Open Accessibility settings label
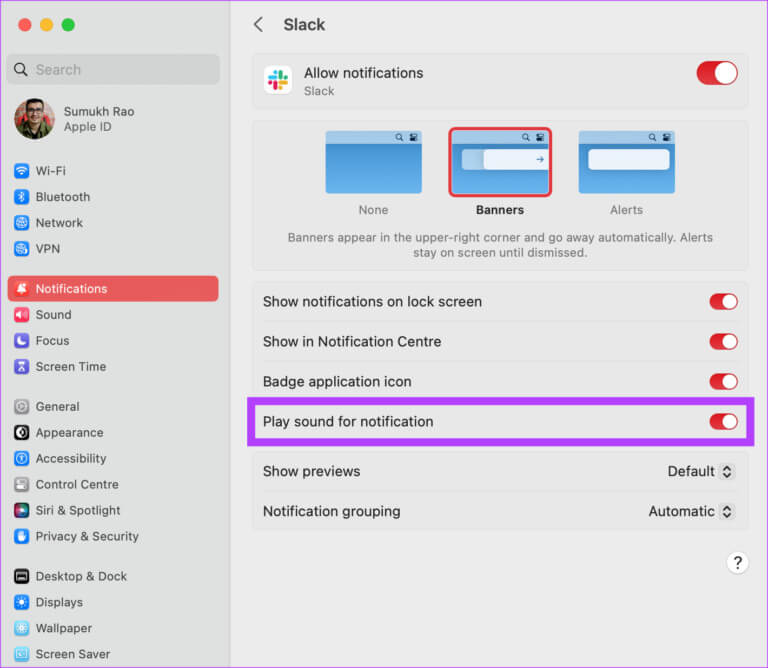Image resolution: width=768 pixels, height=668 pixels. [x=71, y=459]
